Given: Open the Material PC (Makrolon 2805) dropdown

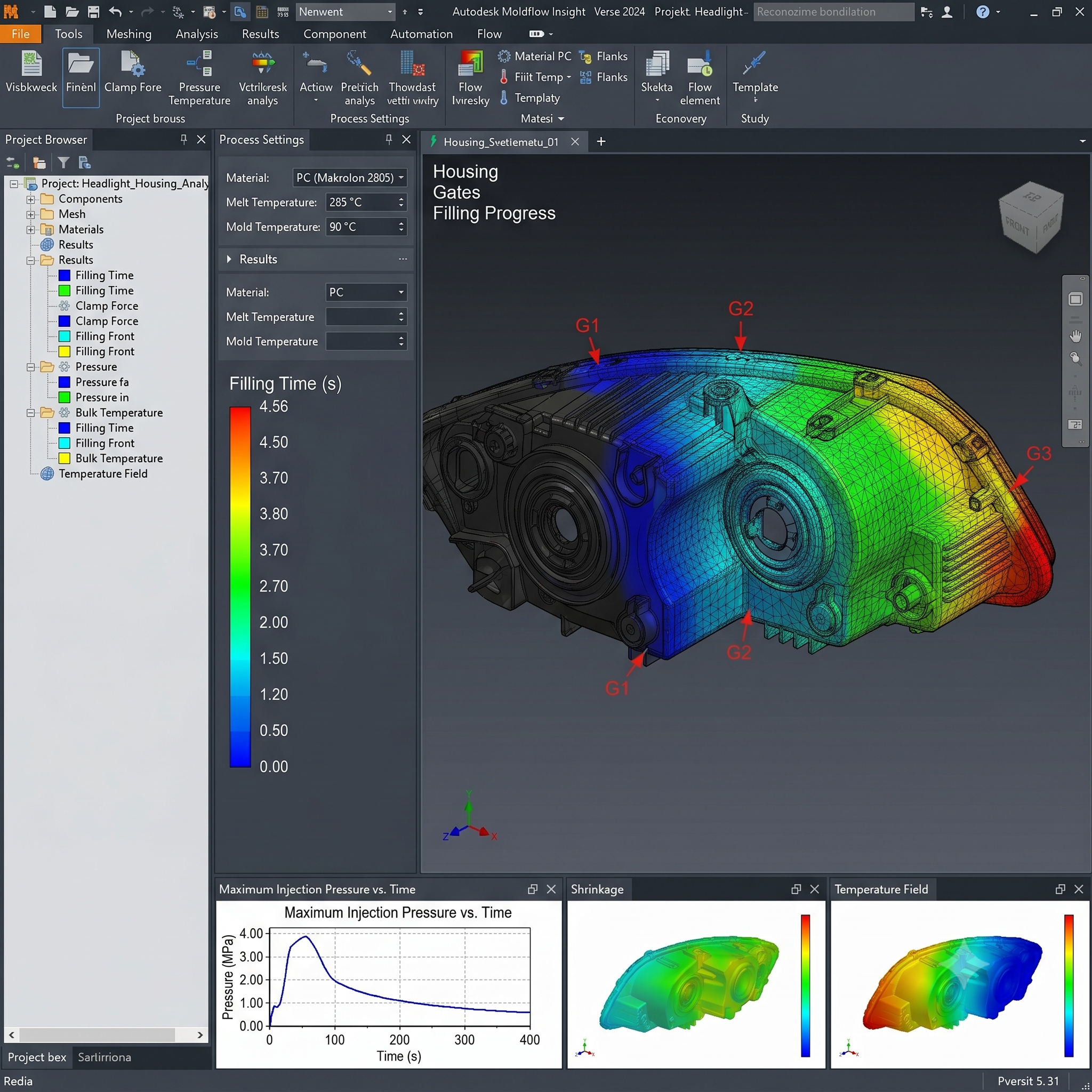Looking at the screenshot, I should coord(350,178).
